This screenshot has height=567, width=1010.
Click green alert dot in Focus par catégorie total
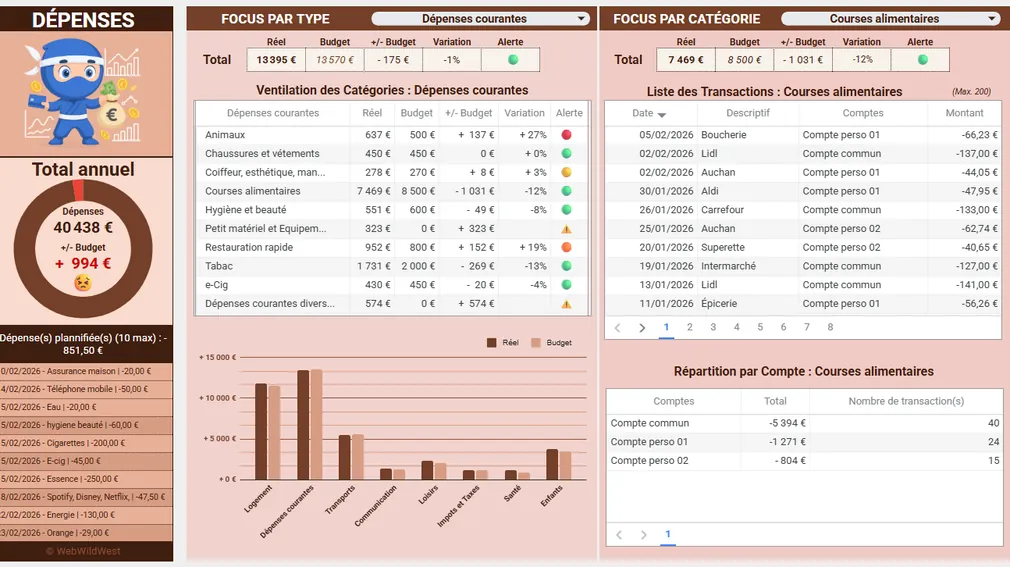(x=922, y=60)
